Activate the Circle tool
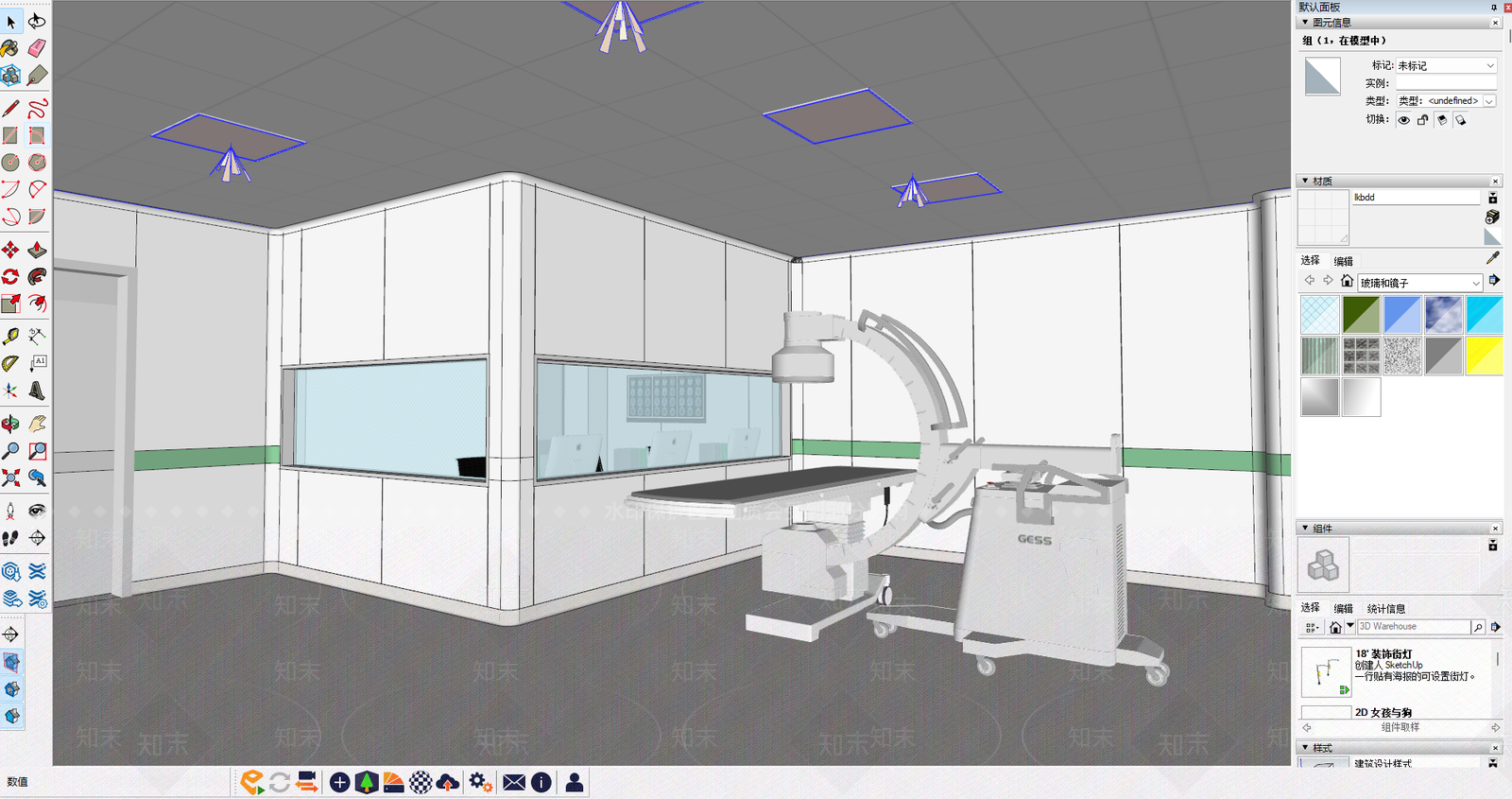The height and width of the screenshot is (799, 1512). click(x=10, y=163)
